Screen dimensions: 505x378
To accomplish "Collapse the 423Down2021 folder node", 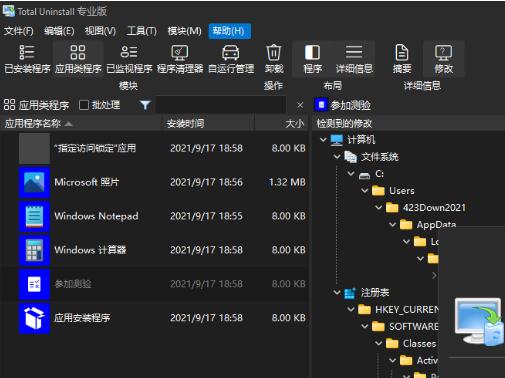I will point(379,208).
